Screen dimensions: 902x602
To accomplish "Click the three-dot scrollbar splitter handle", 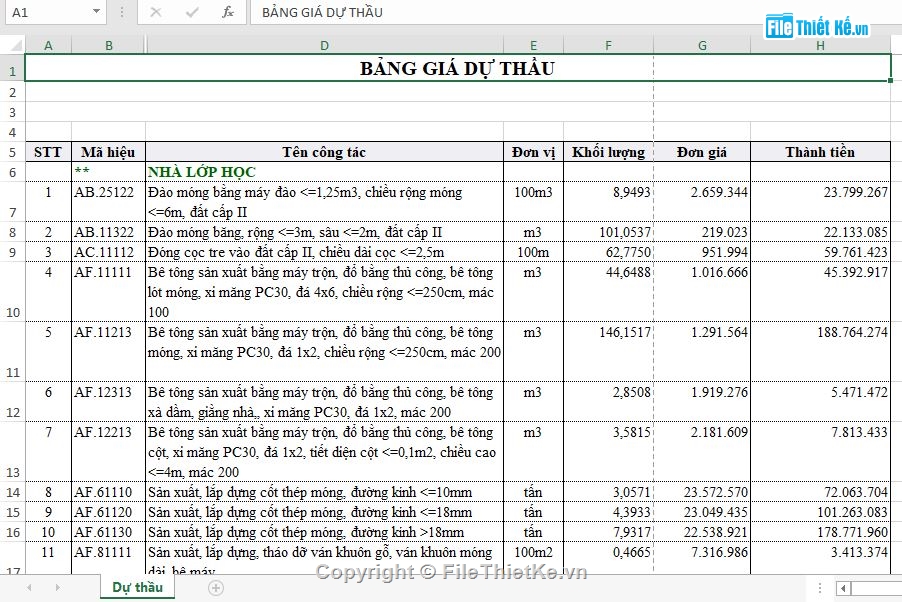I will click(820, 588).
